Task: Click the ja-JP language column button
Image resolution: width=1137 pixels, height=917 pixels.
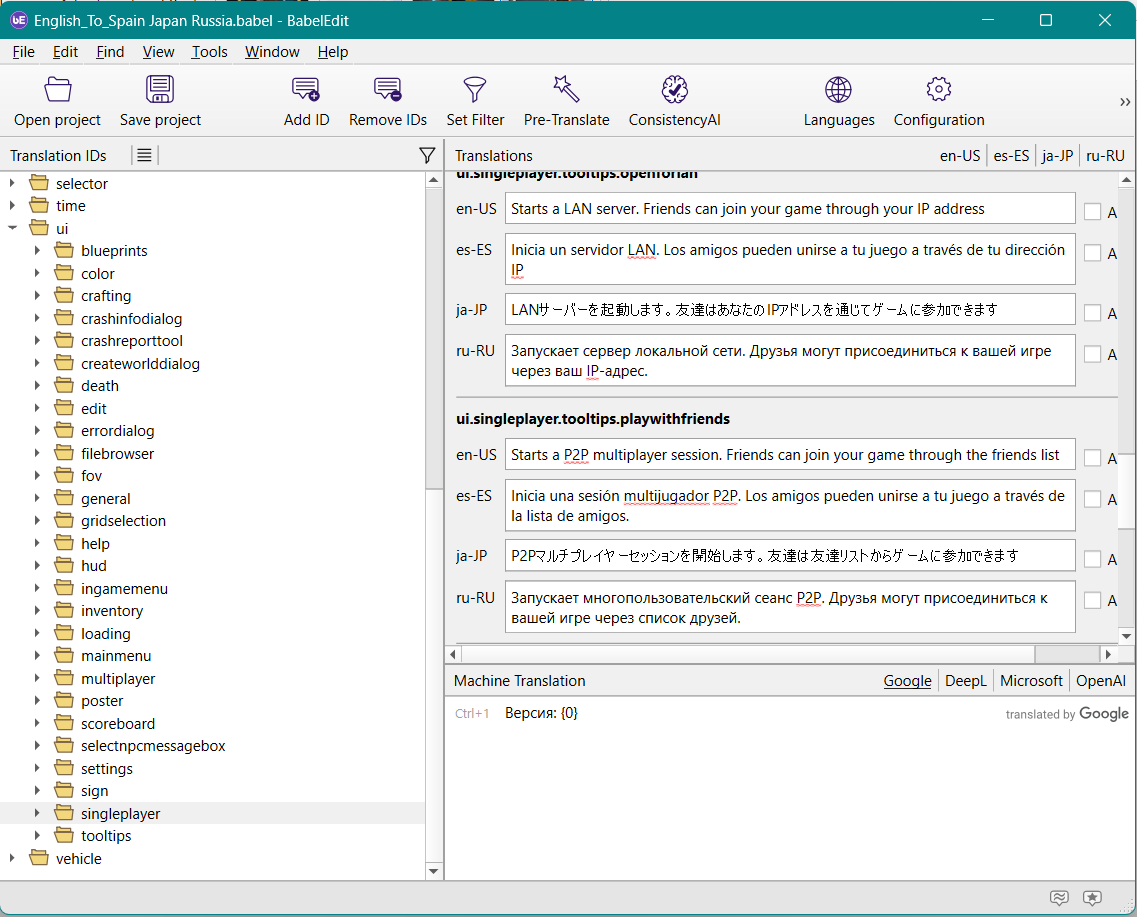Action: click(x=1057, y=155)
